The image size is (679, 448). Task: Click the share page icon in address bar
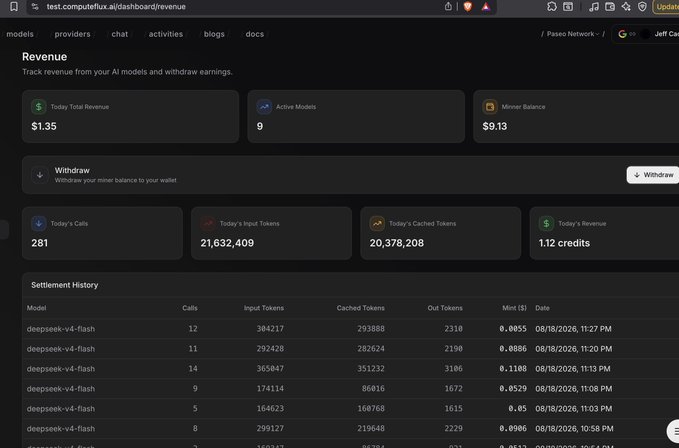448,6
